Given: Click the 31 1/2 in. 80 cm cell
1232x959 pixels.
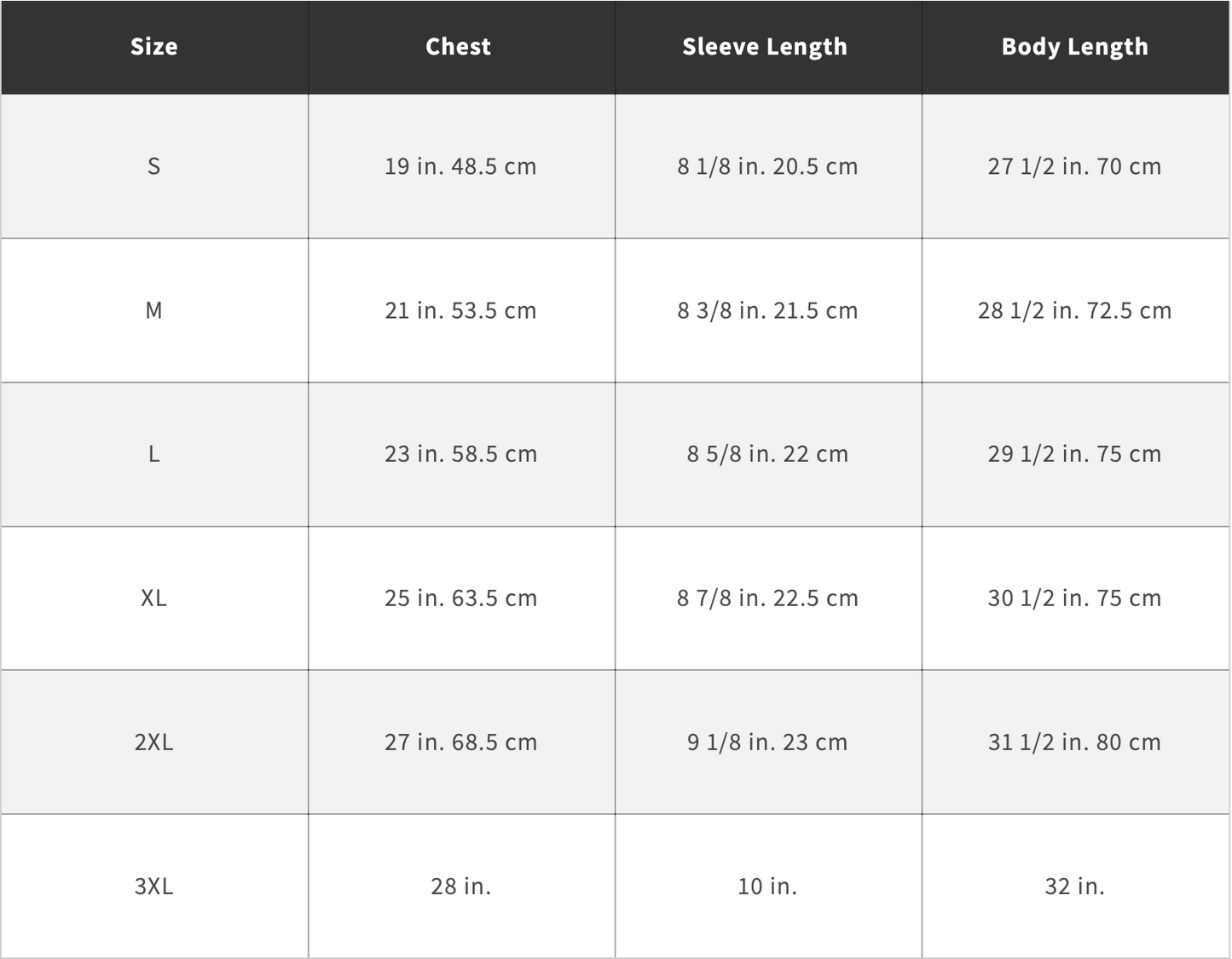Looking at the screenshot, I should 1074,742.
